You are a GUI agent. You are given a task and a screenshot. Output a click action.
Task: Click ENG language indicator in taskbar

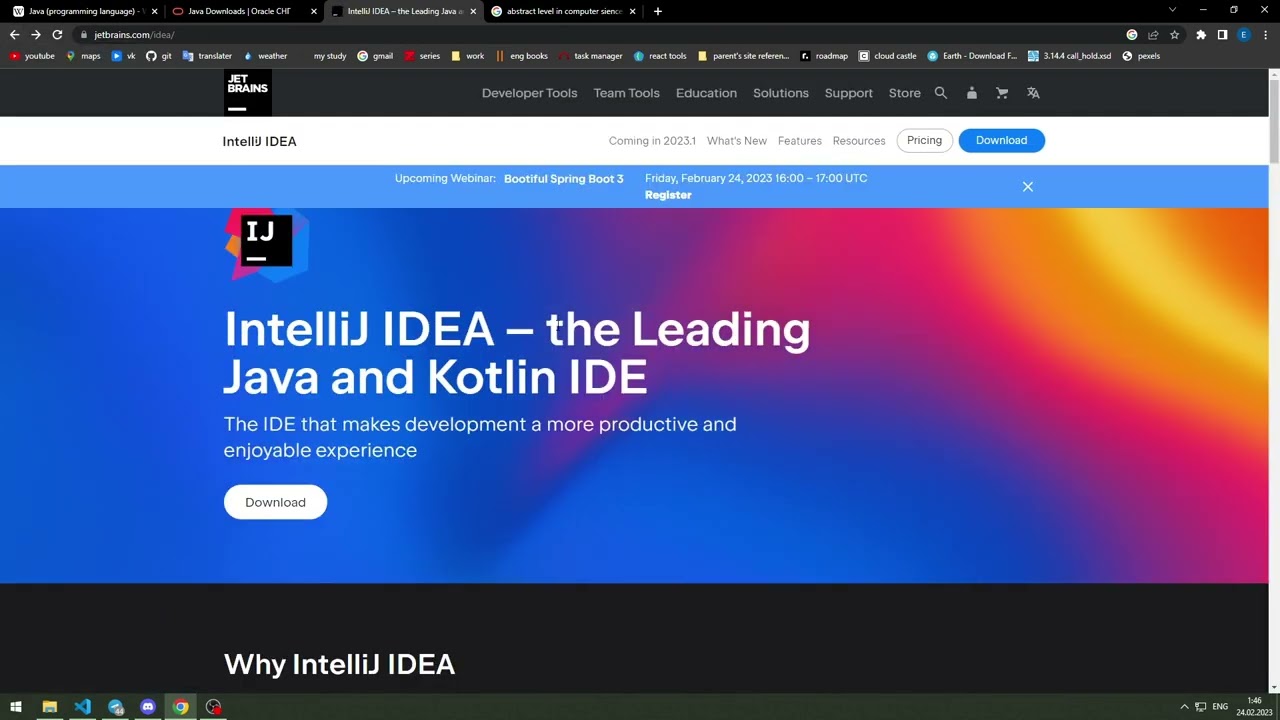point(1220,707)
